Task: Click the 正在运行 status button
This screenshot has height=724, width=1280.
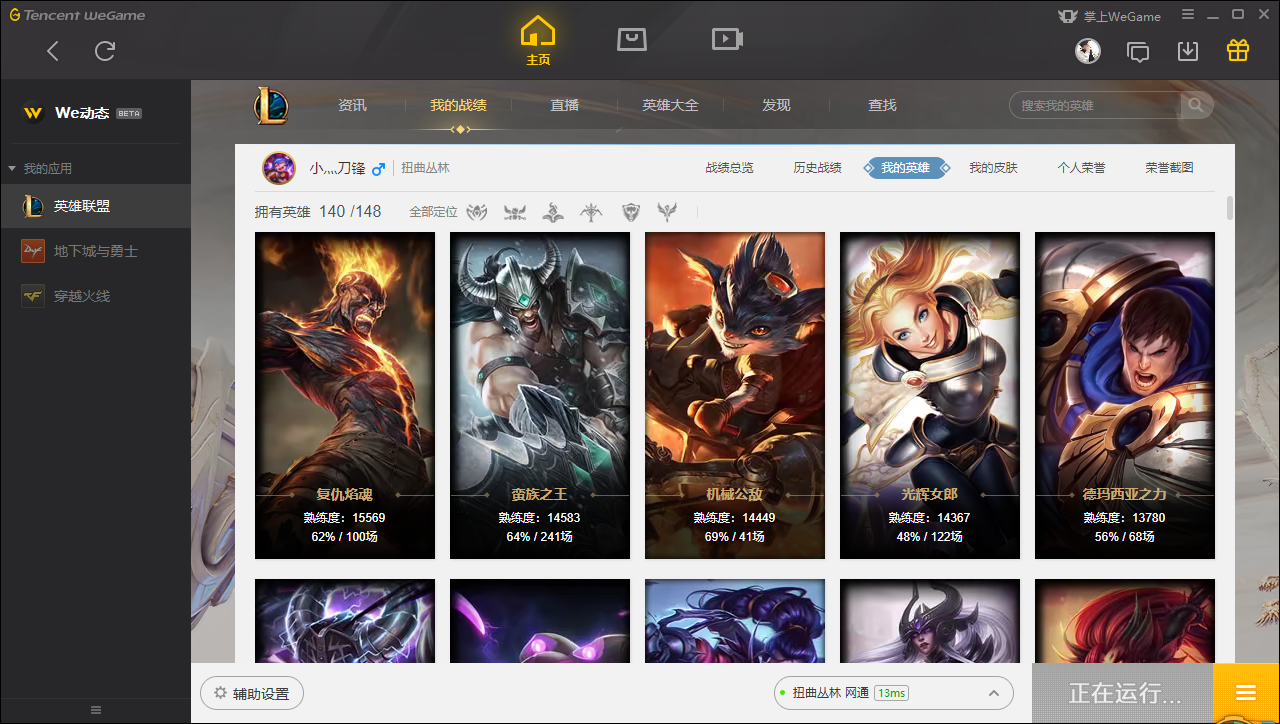Action: point(1123,693)
